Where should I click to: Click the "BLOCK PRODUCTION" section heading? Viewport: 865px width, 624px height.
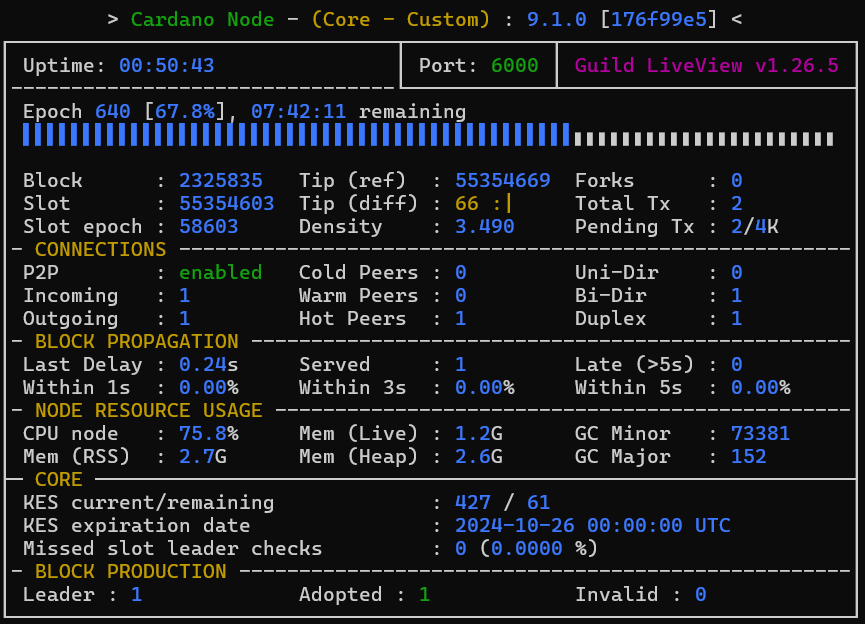(x=131, y=572)
